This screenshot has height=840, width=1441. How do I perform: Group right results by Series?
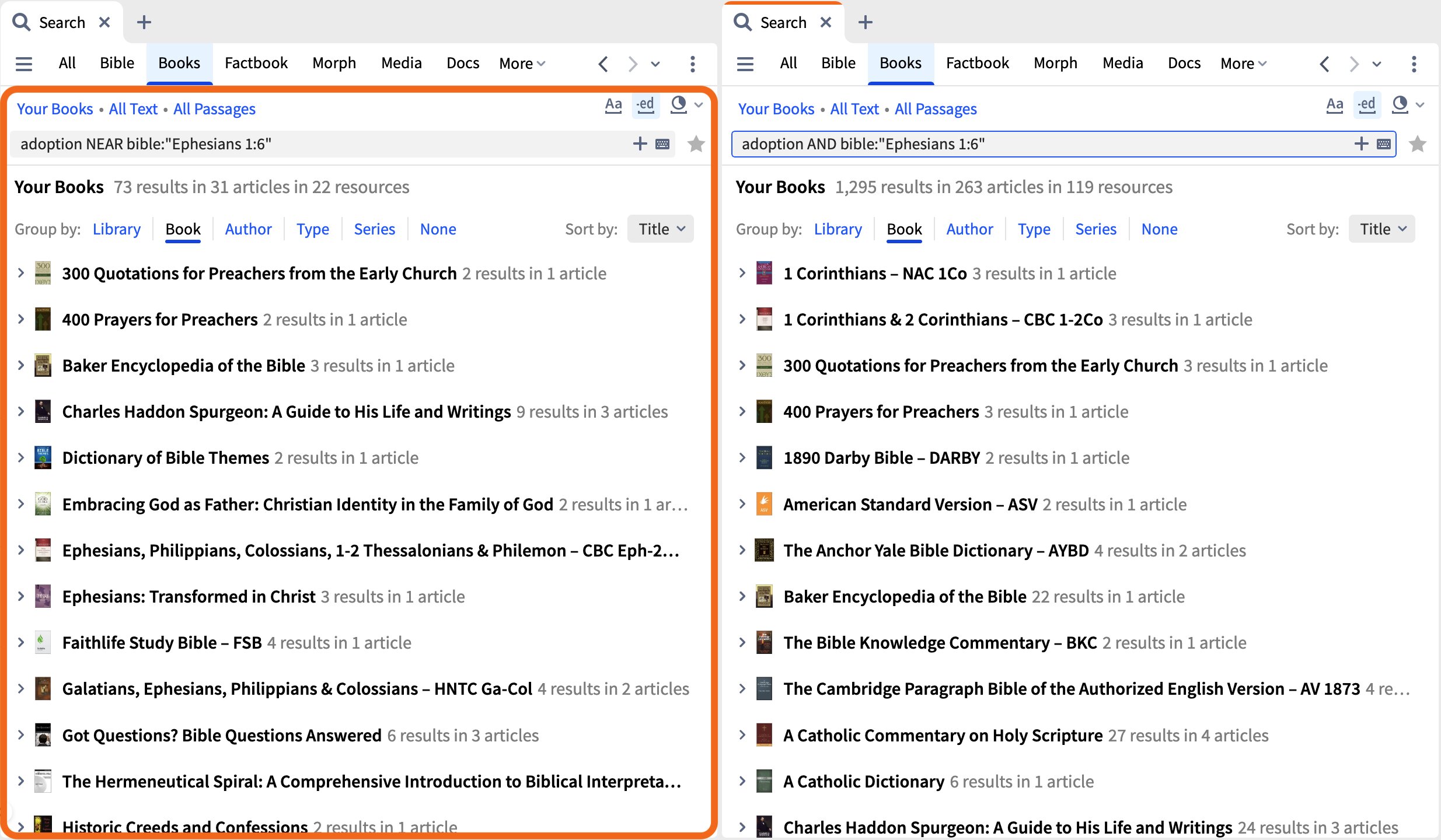(x=1095, y=229)
